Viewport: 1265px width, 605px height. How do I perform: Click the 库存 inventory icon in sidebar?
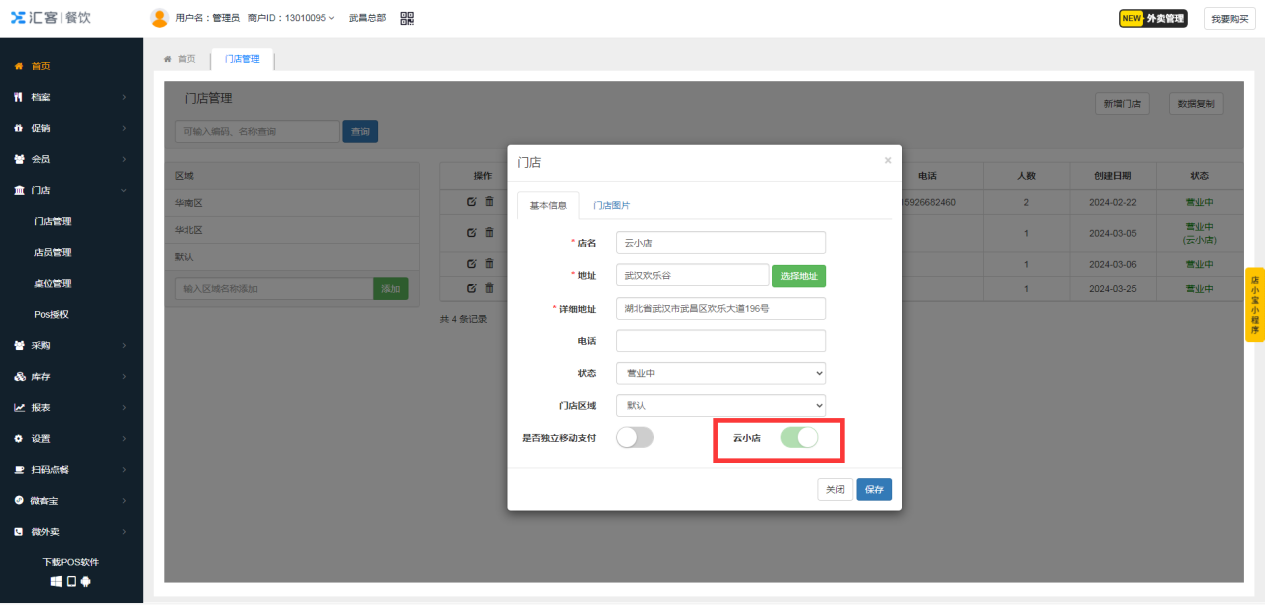click(x=18, y=377)
